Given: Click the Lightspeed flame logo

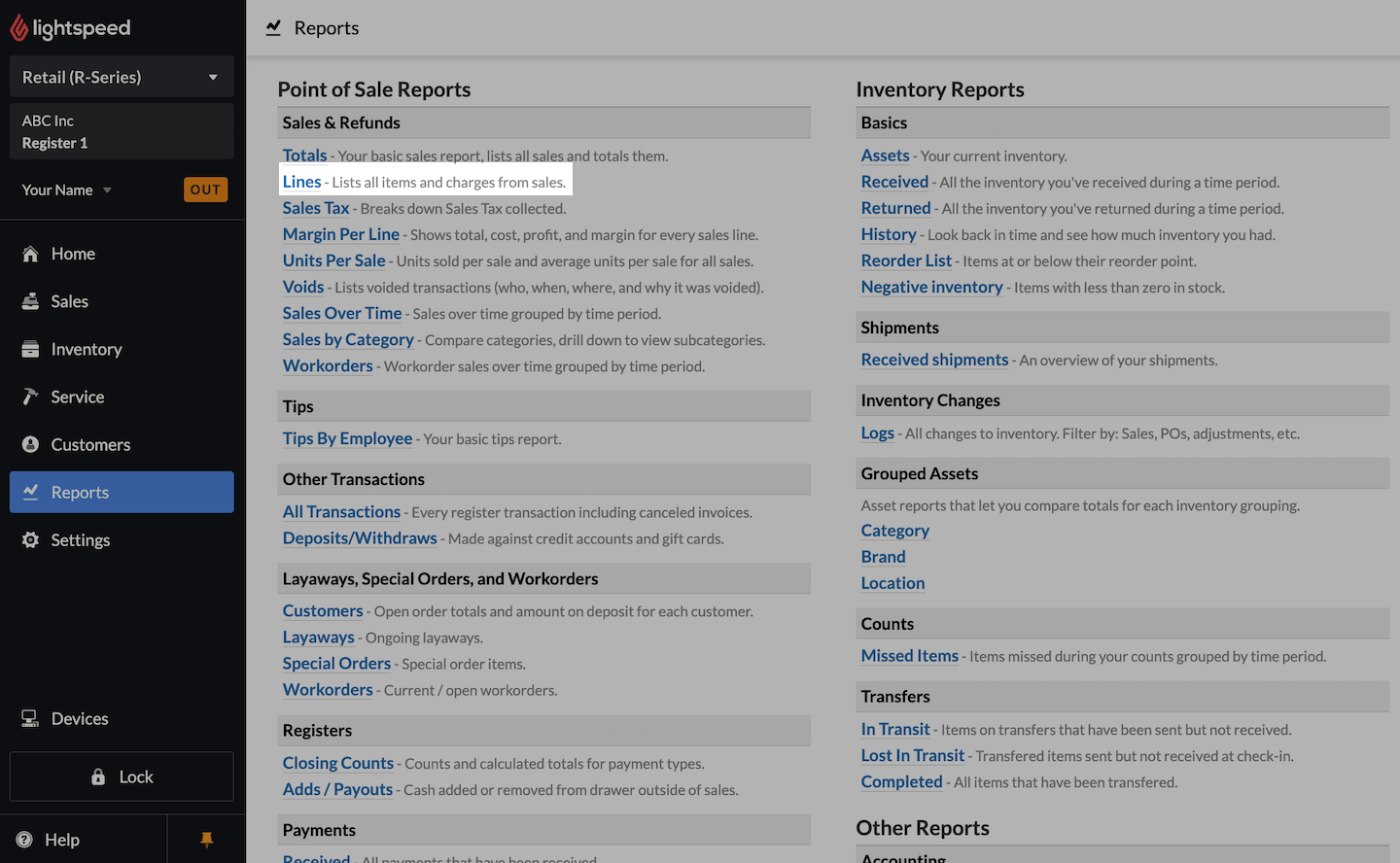Looking at the screenshot, I should point(18,28).
